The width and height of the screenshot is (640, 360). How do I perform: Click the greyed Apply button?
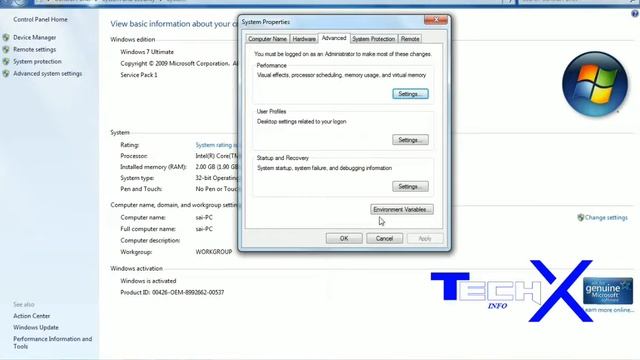(425, 238)
